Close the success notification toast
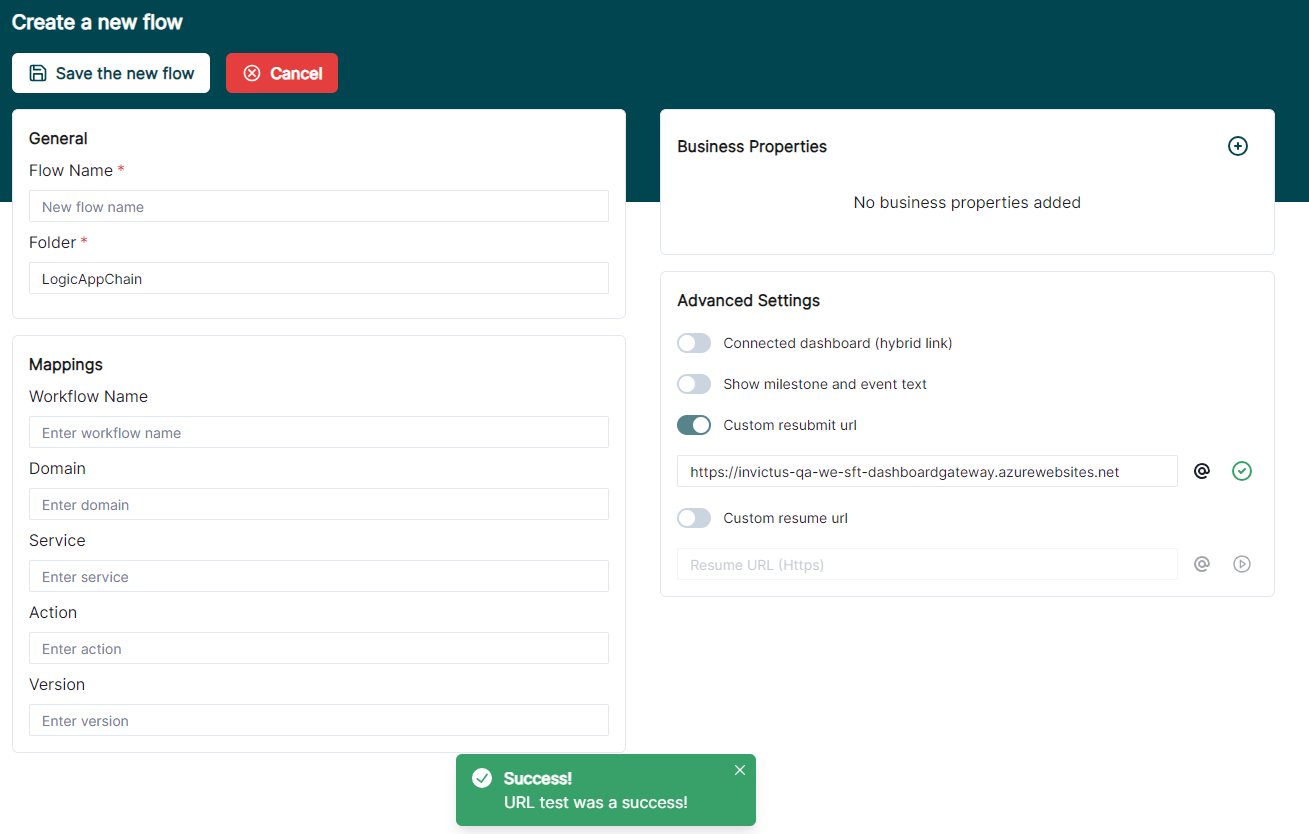 point(740,770)
